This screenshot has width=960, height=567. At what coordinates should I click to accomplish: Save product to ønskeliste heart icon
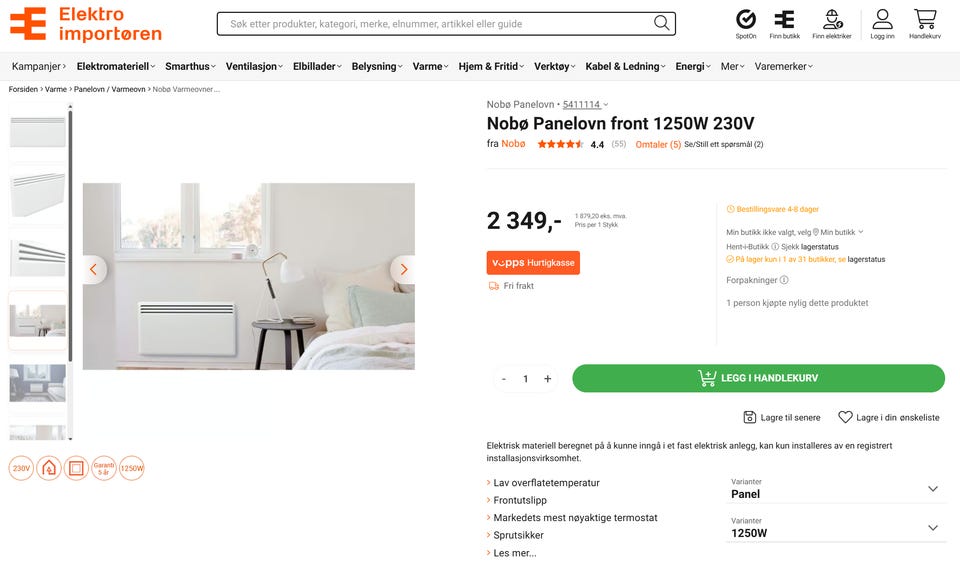point(845,417)
